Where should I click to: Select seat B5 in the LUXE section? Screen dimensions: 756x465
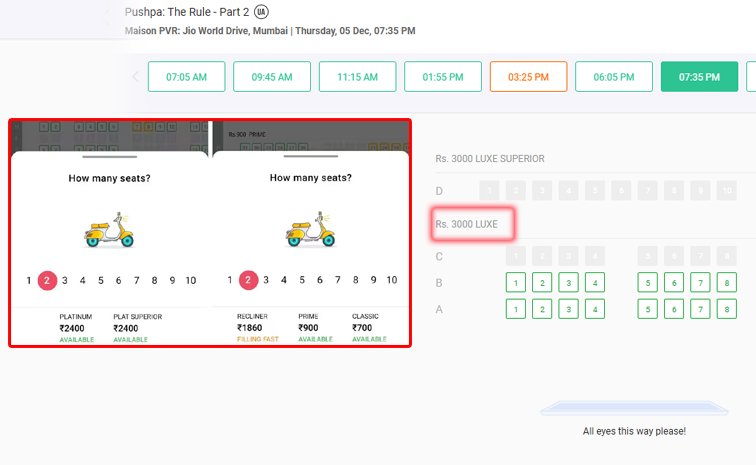tap(648, 283)
